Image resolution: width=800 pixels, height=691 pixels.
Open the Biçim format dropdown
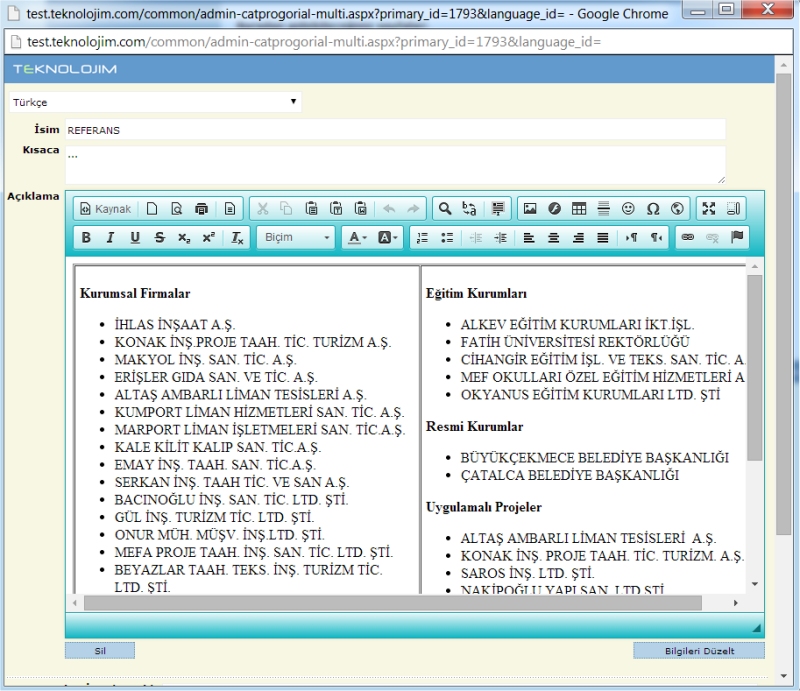click(296, 238)
